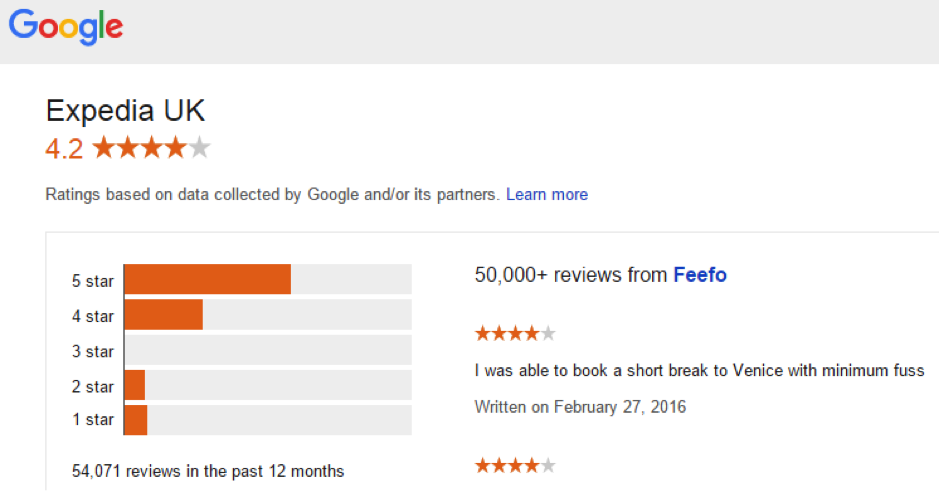
Task: Click the 1 star label
Action: [x=93, y=420]
